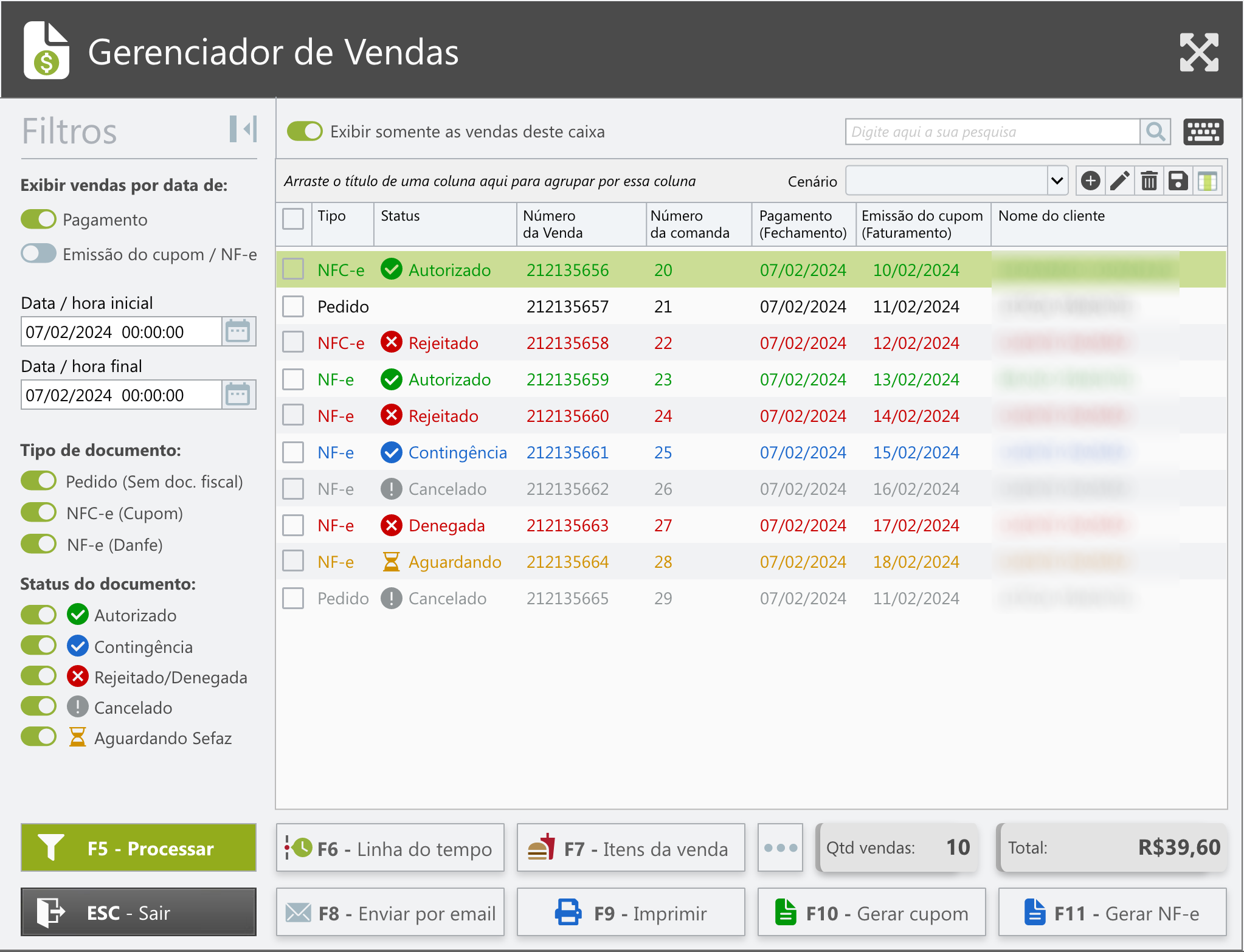Add a new Cenário

pyautogui.click(x=1090, y=181)
